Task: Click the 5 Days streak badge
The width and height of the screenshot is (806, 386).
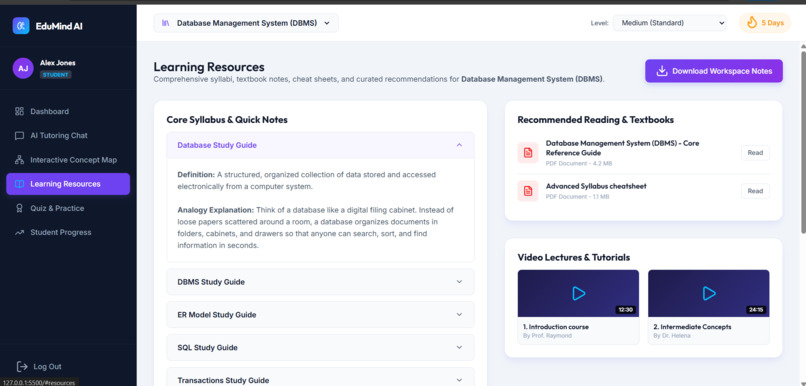Action: point(765,23)
